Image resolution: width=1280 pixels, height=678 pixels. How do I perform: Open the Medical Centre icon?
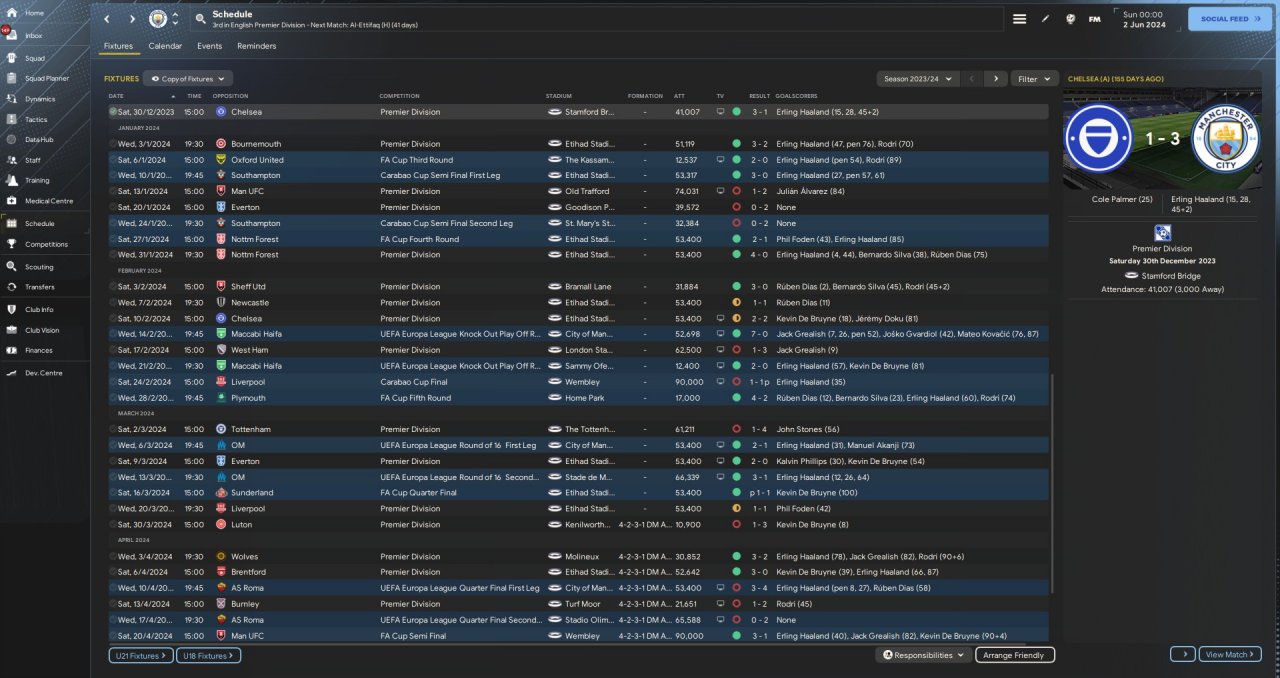(x=11, y=201)
